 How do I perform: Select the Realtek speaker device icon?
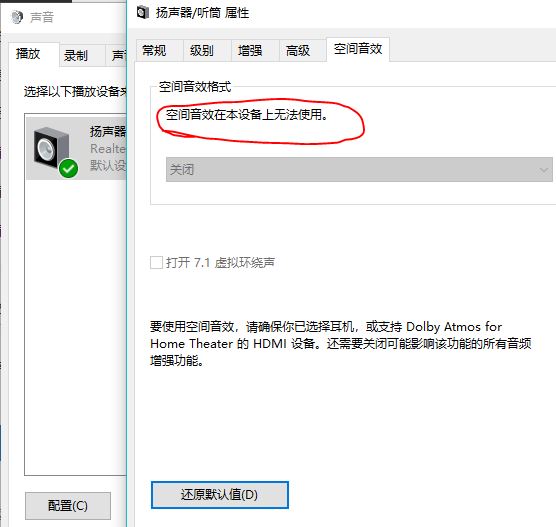point(51,148)
